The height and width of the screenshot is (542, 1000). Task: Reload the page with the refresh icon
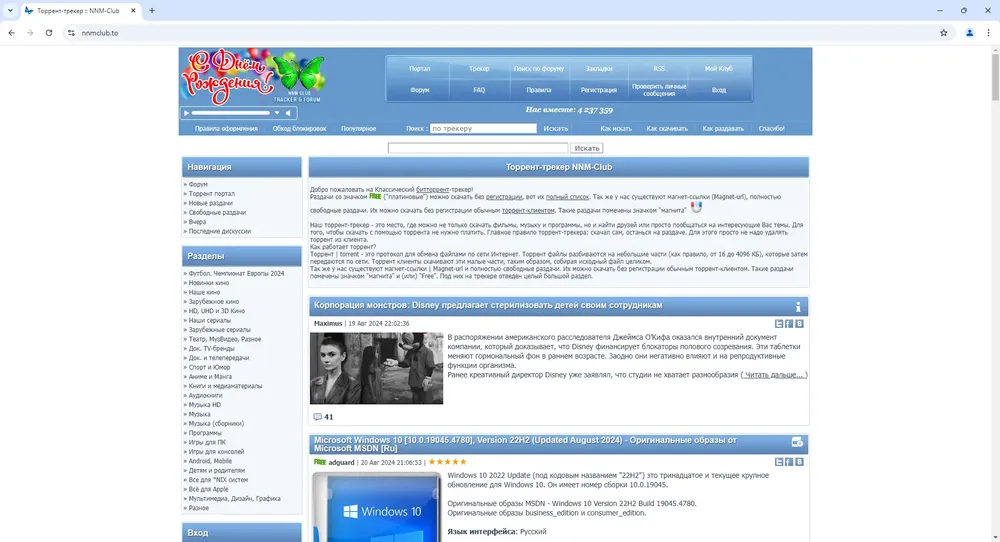[48, 33]
